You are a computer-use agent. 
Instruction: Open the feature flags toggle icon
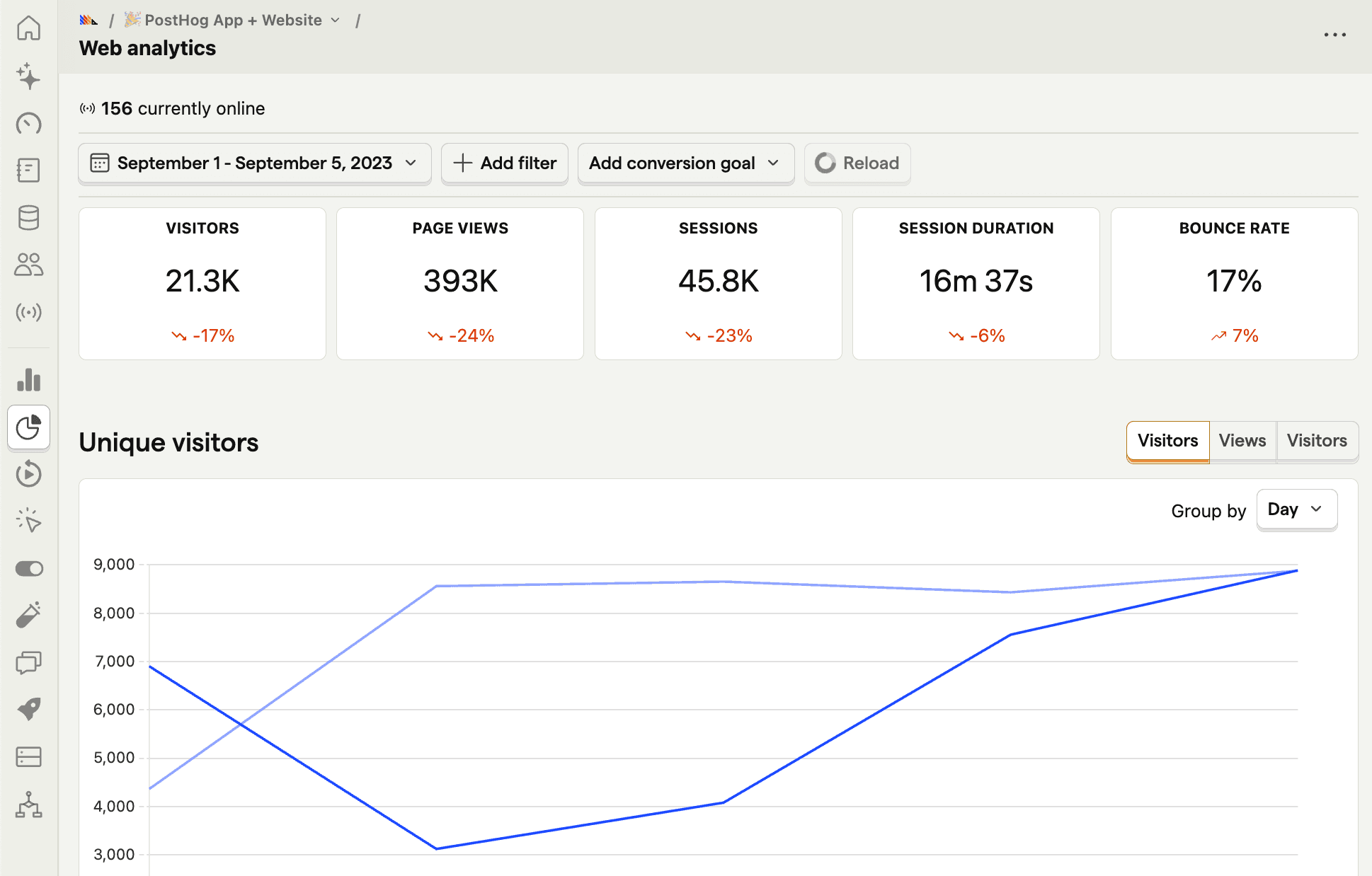pos(28,569)
